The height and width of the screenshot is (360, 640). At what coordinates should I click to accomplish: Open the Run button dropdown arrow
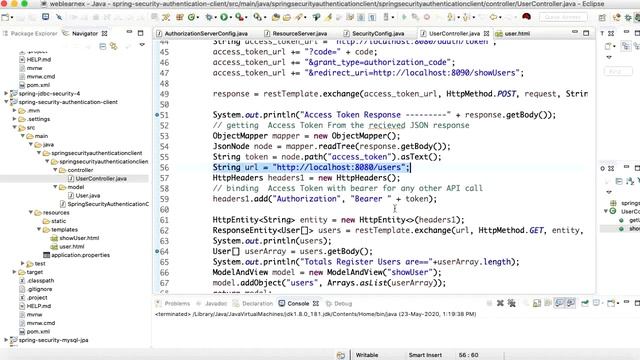point(231,18)
